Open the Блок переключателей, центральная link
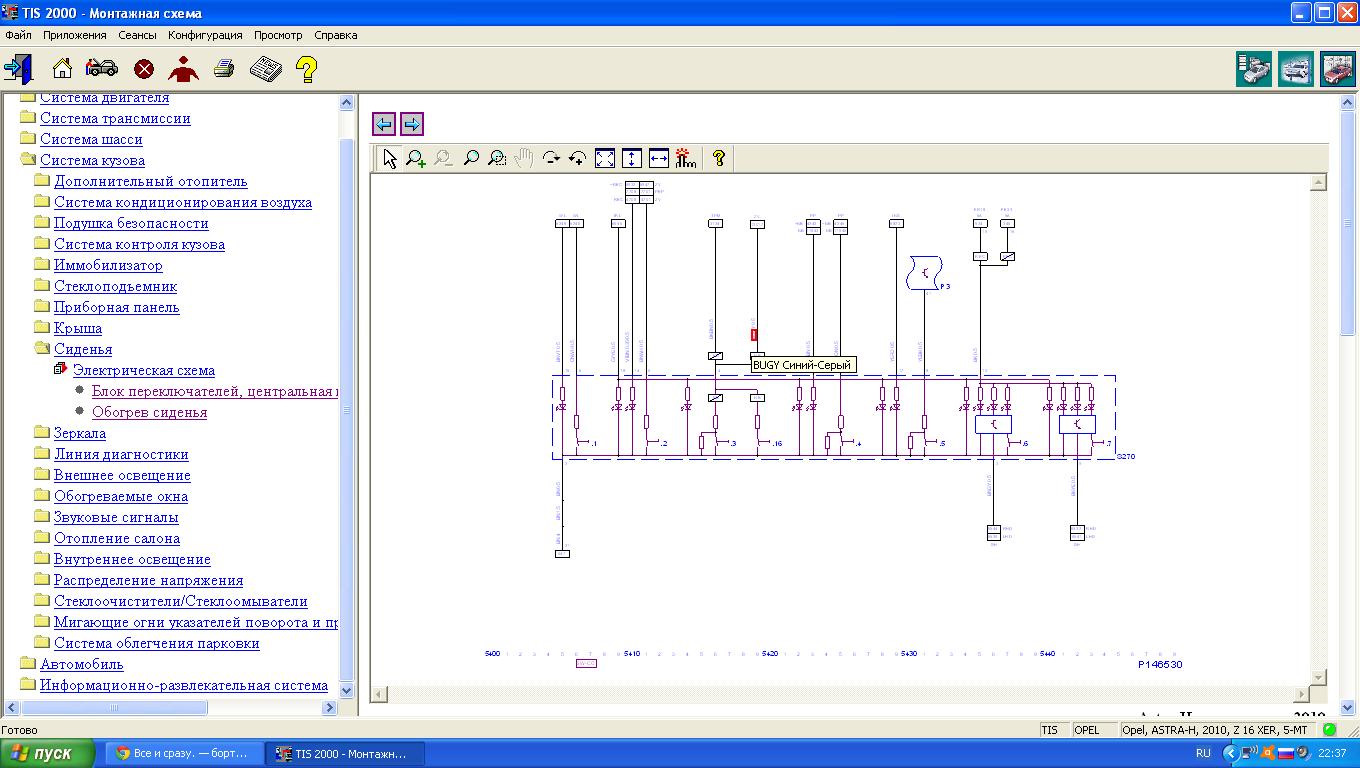 (215, 391)
